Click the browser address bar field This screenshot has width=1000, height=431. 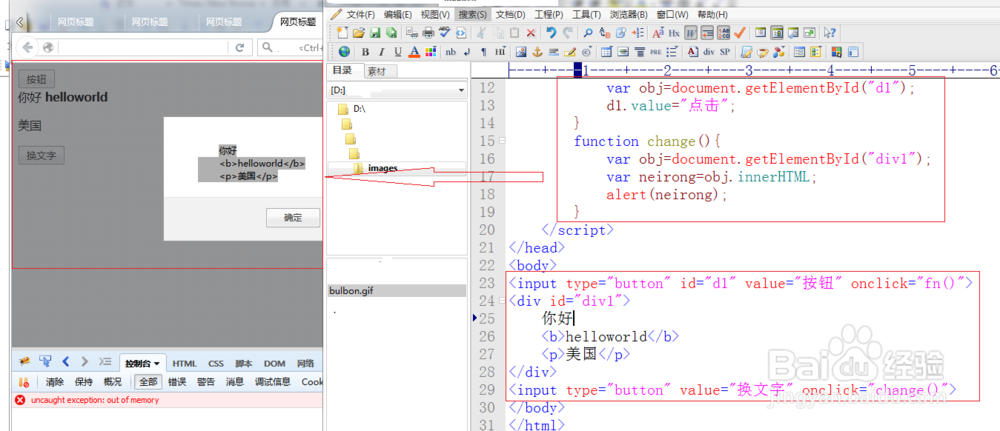[x=143, y=47]
